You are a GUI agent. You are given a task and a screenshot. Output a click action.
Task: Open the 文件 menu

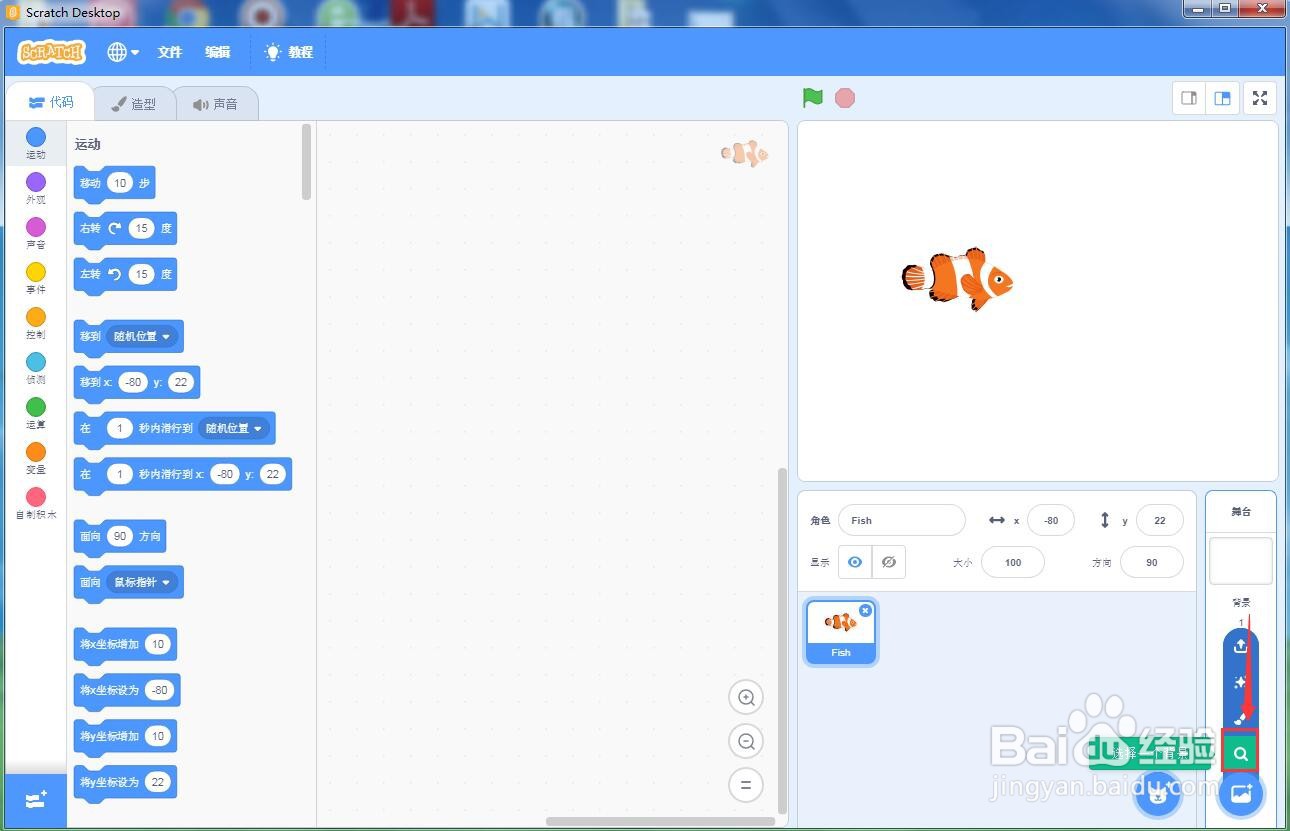(170, 52)
